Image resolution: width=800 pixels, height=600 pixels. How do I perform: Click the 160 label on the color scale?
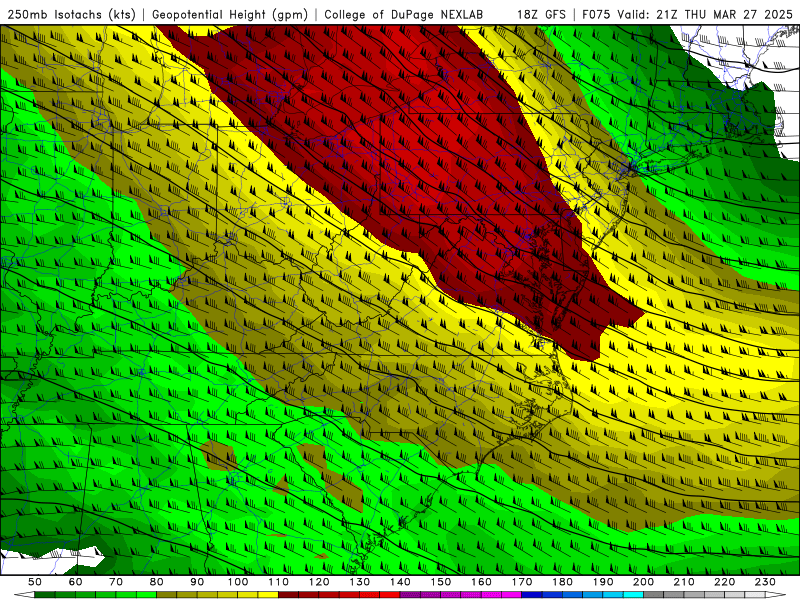click(481, 582)
